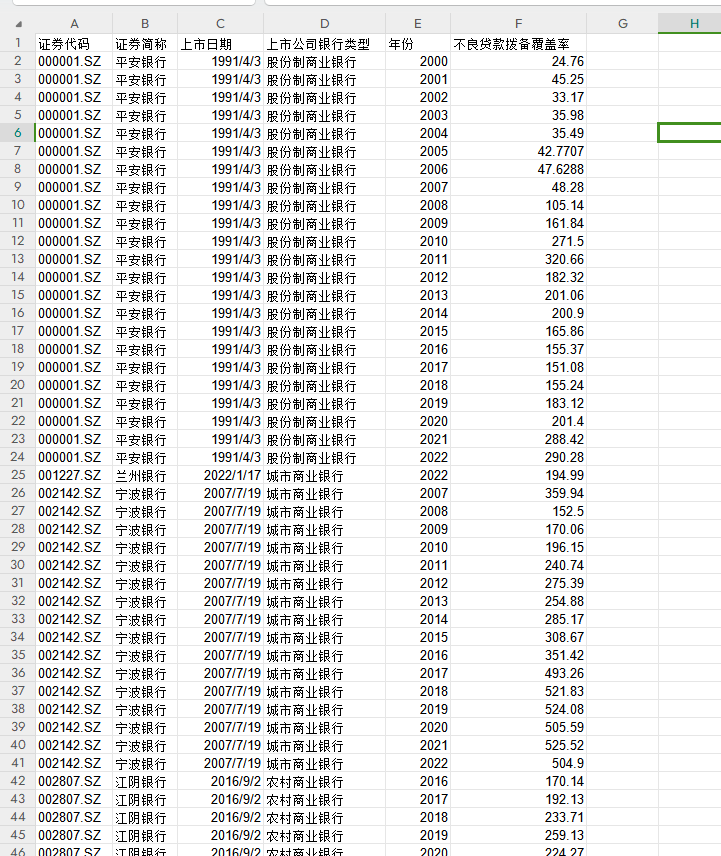Select row 1 header number

[18, 43]
